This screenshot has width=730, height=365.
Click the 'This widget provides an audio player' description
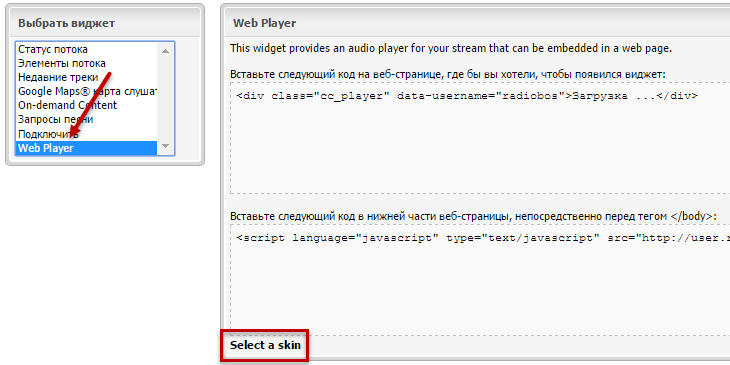pos(451,48)
